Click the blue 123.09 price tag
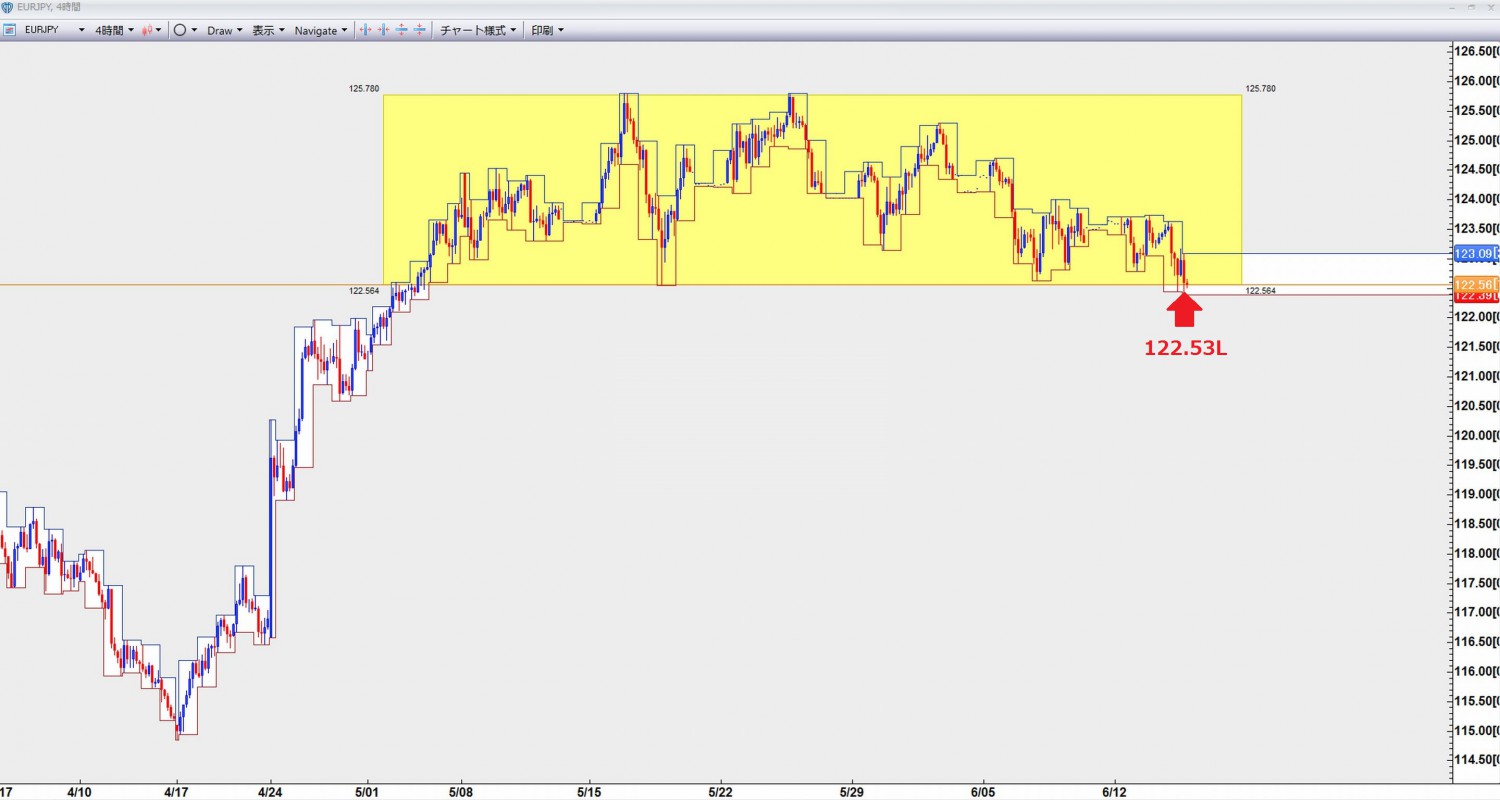The image size is (1500, 800). (1476, 253)
